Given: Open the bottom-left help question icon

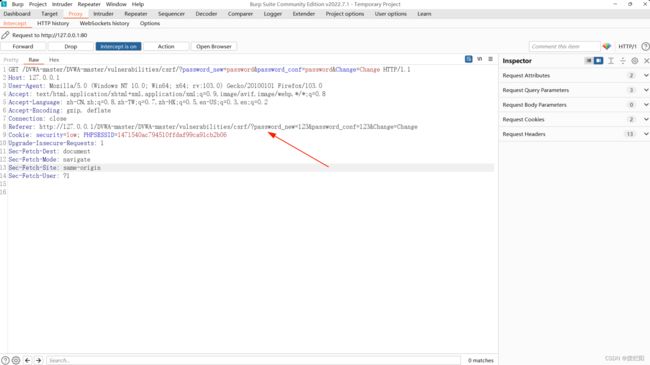Looking at the screenshot, I should click(5, 360).
